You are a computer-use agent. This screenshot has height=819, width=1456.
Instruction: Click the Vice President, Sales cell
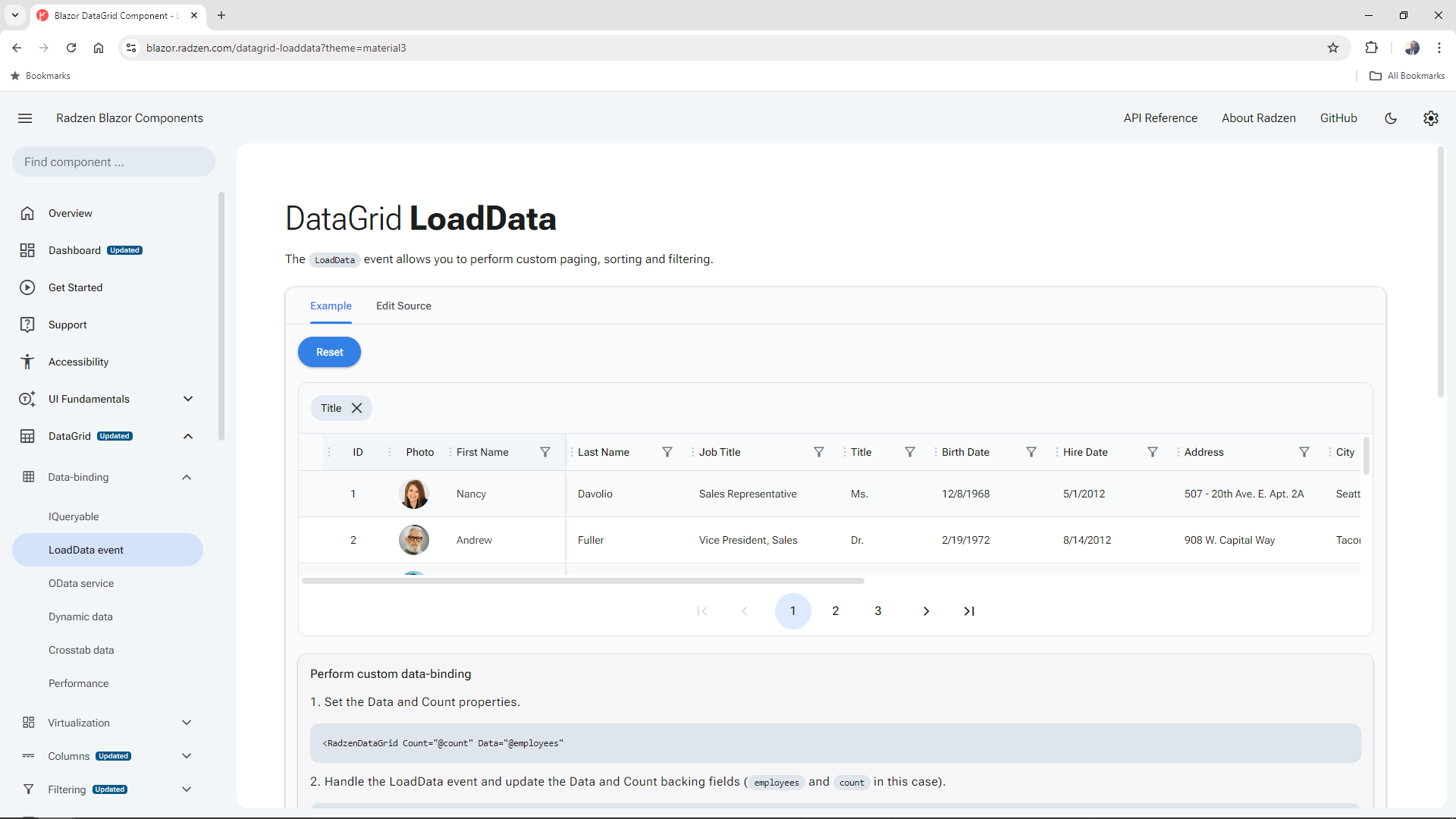748,540
